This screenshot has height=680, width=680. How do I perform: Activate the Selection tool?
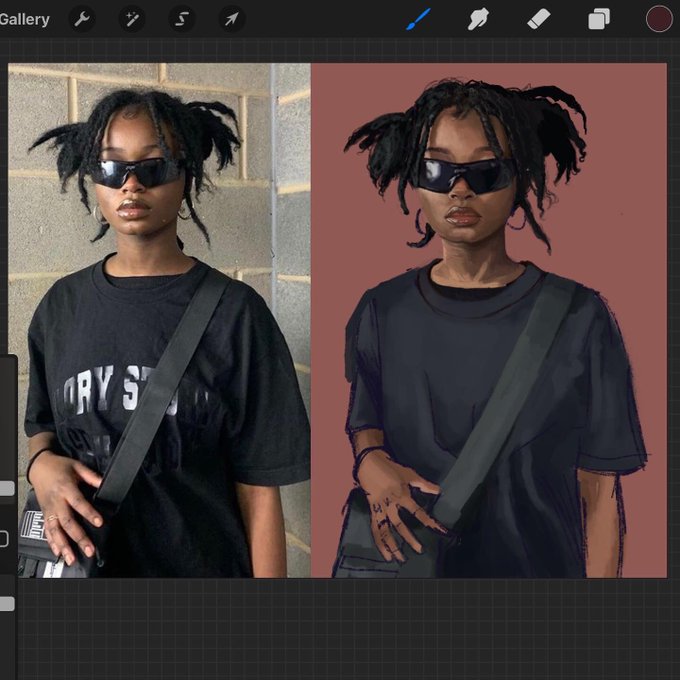pos(182,19)
